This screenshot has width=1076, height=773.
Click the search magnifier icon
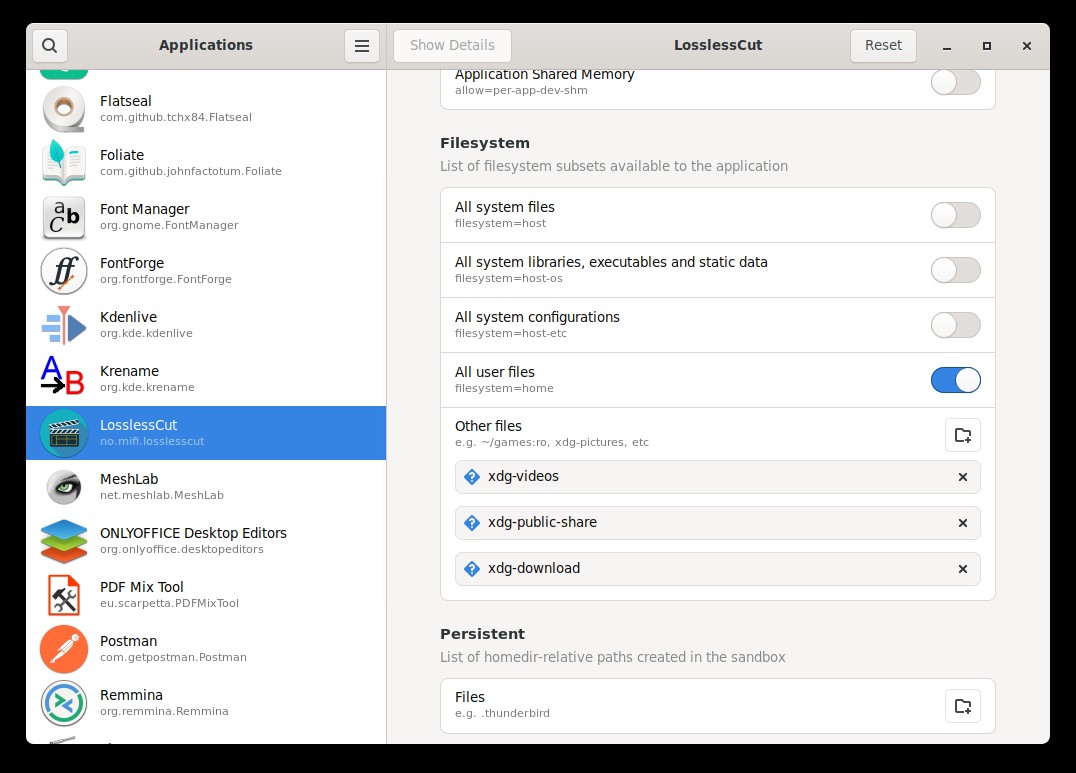pyautogui.click(x=49, y=45)
